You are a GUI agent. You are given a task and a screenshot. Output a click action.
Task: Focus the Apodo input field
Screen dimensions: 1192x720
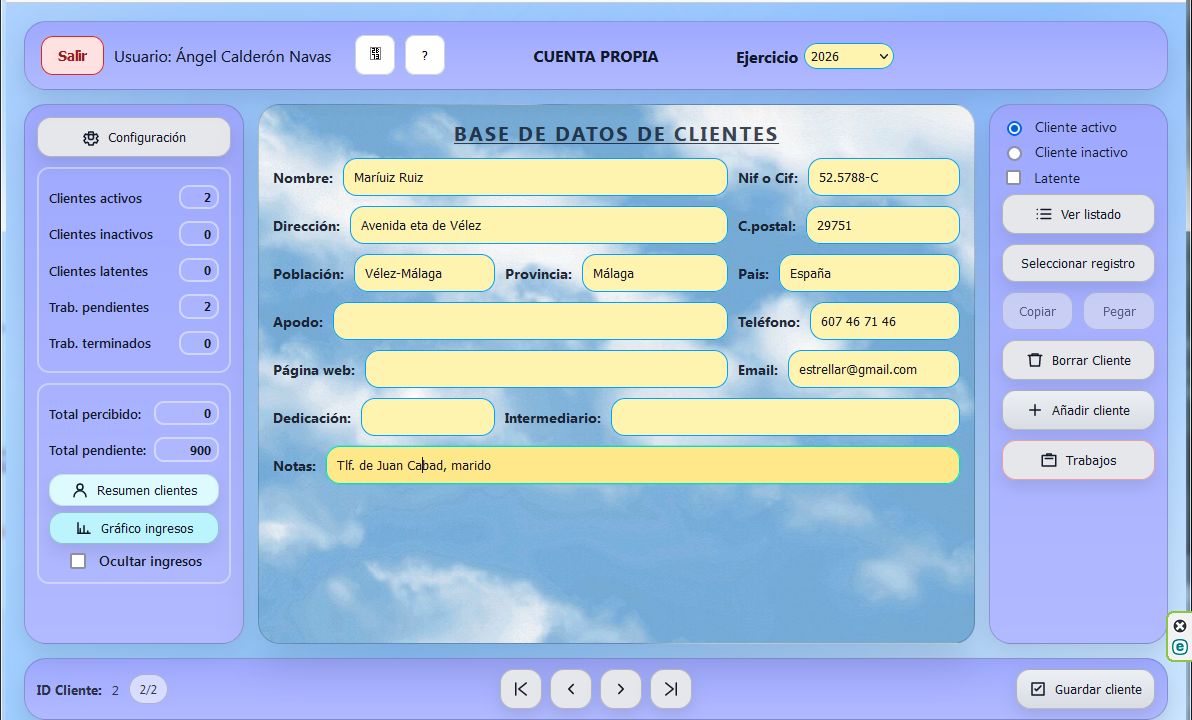(530, 322)
